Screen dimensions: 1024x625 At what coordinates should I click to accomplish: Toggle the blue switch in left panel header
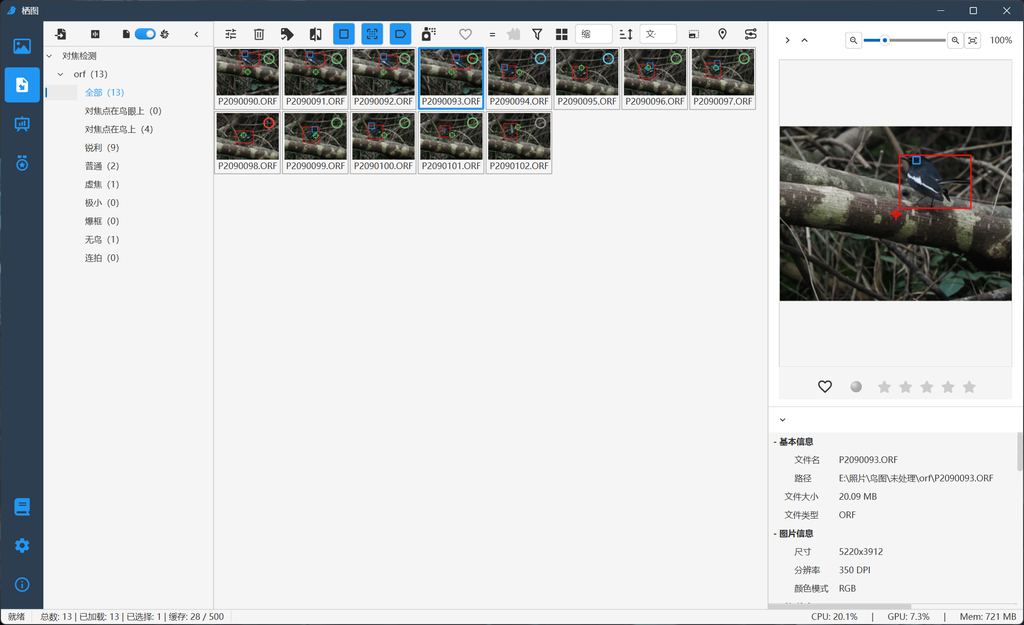(145, 34)
